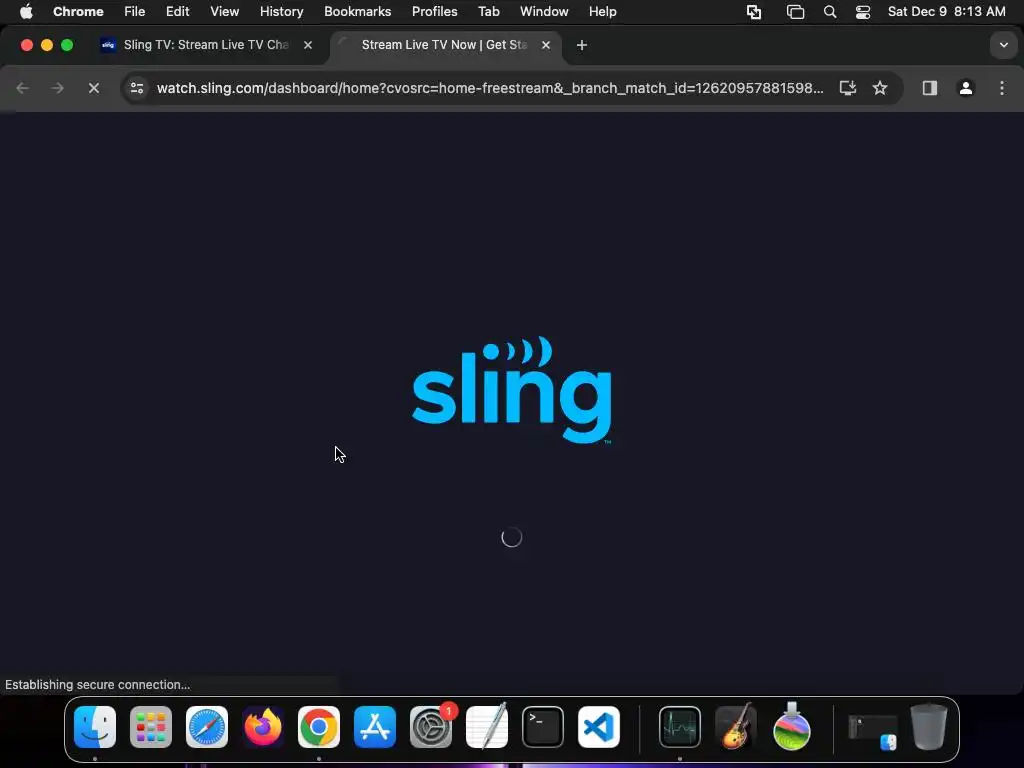This screenshot has height=768, width=1024.
Task: Install app icon in address bar
Action: tap(848, 88)
